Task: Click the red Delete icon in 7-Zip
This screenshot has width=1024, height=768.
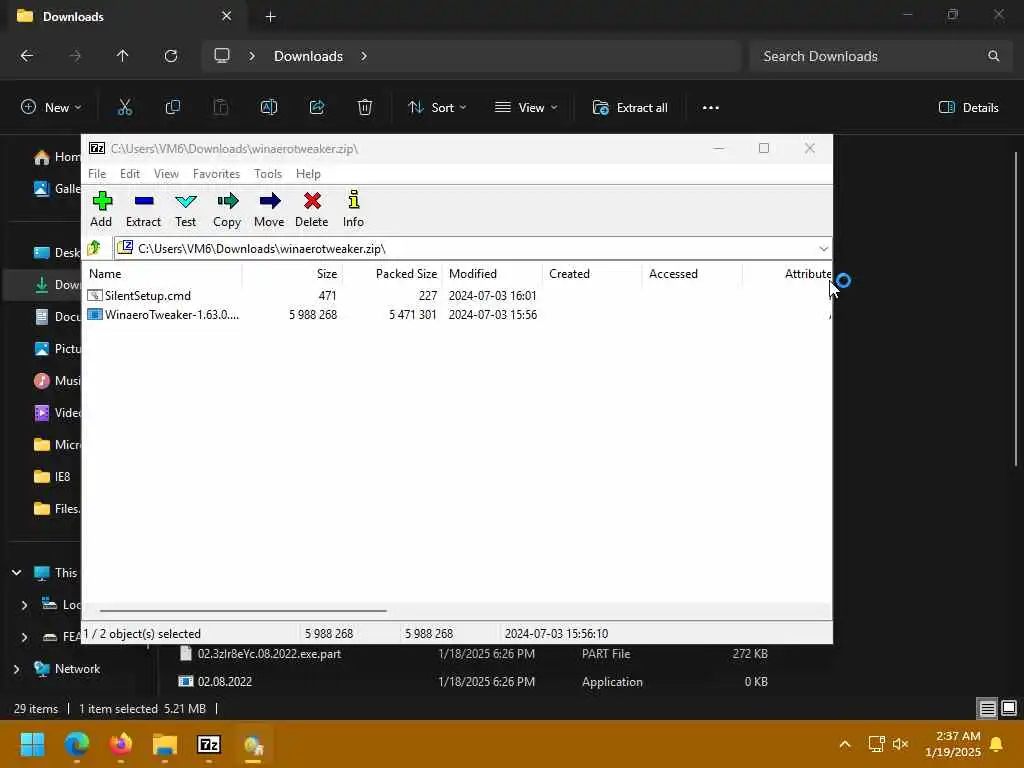Action: click(x=312, y=209)
